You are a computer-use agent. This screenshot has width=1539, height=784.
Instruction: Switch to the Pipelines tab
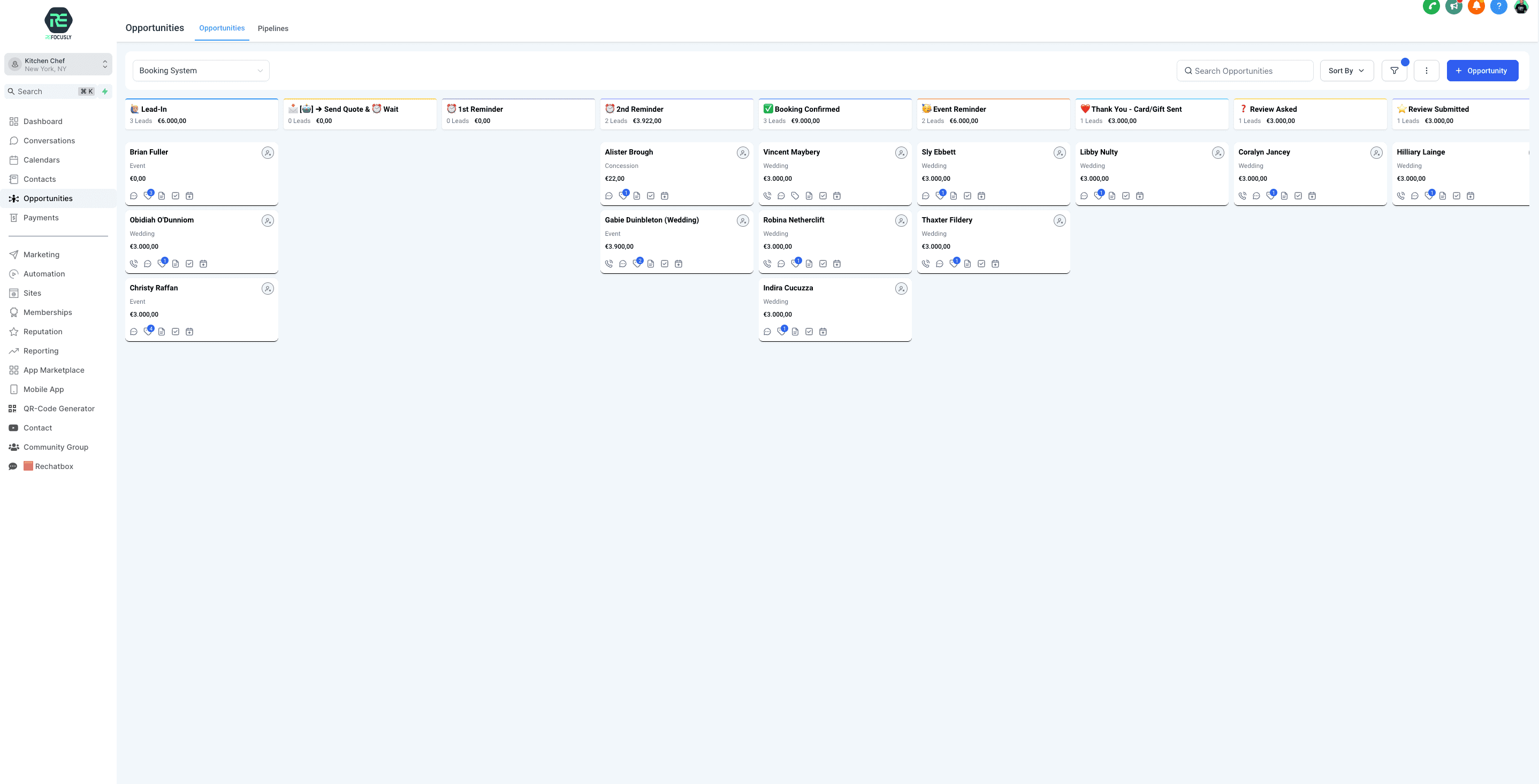272,29
